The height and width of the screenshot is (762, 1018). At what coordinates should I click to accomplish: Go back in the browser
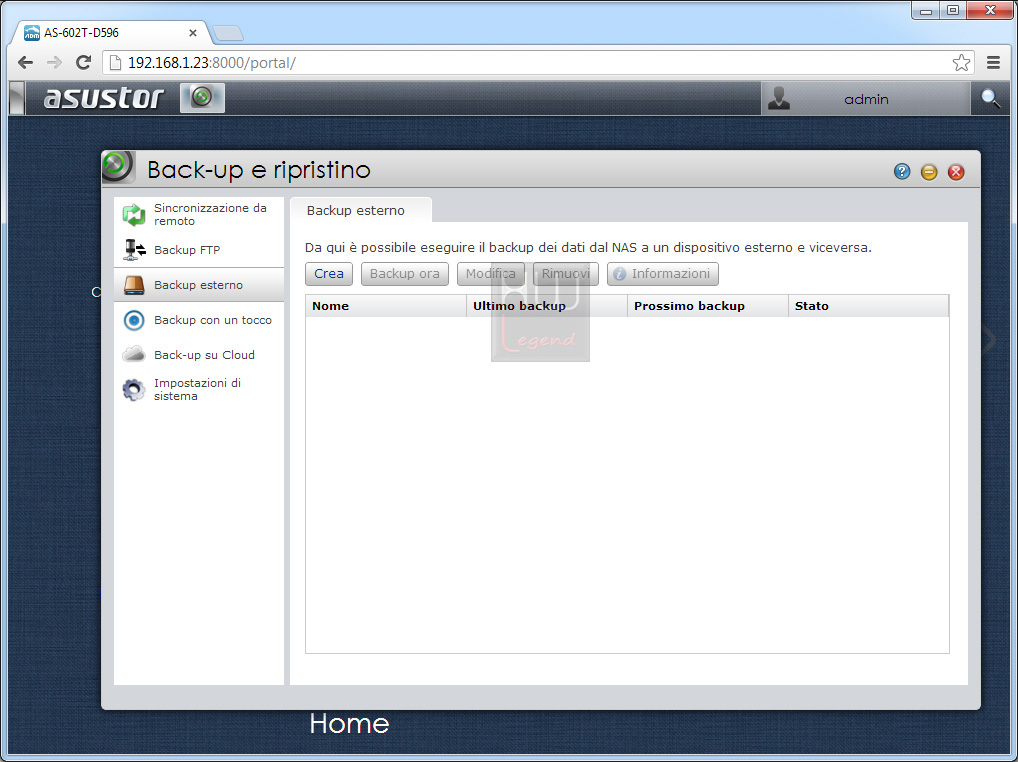coord(25,63)
